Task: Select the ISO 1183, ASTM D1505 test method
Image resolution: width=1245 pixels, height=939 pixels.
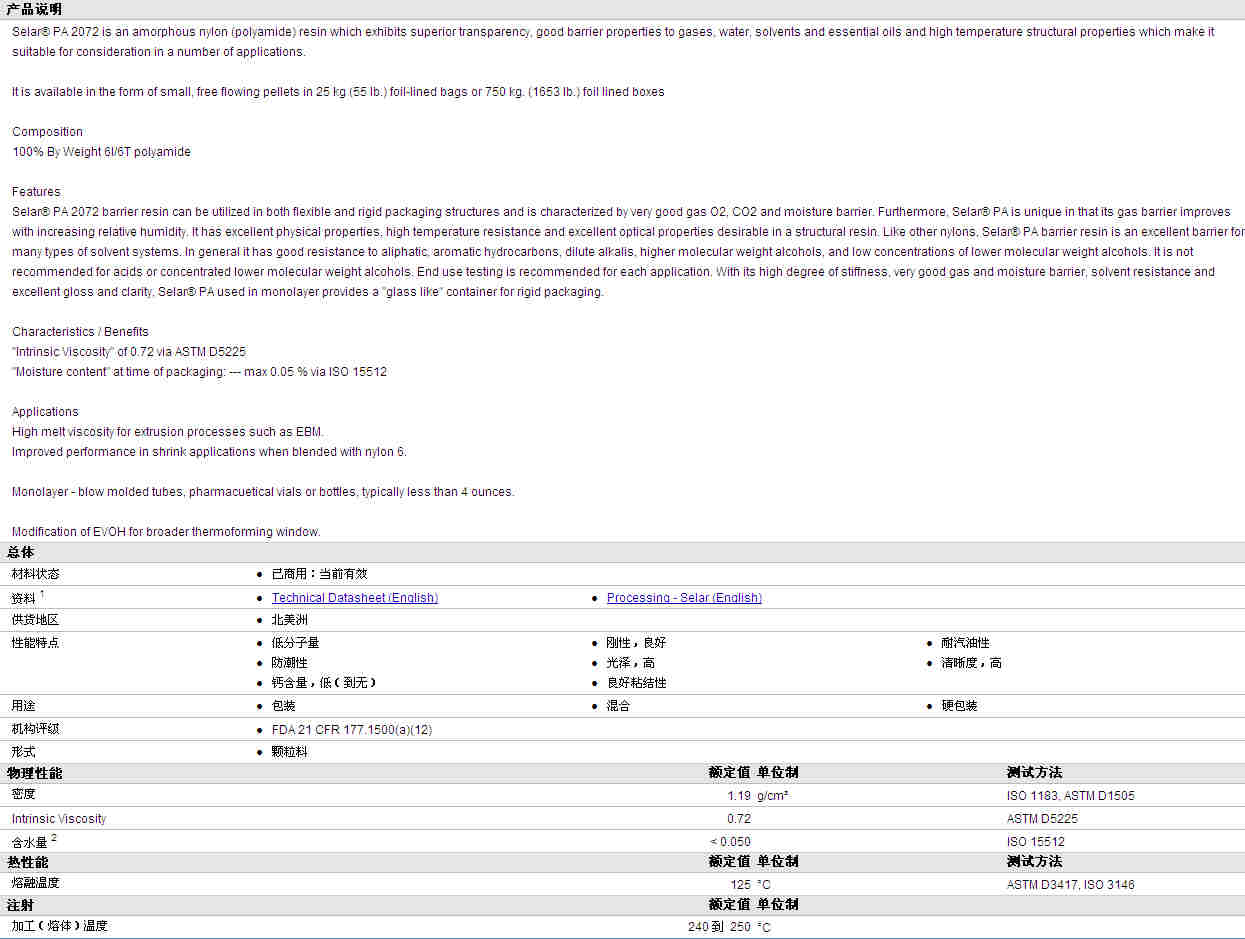Action: pyautogui.click(x=1071, y=796)
